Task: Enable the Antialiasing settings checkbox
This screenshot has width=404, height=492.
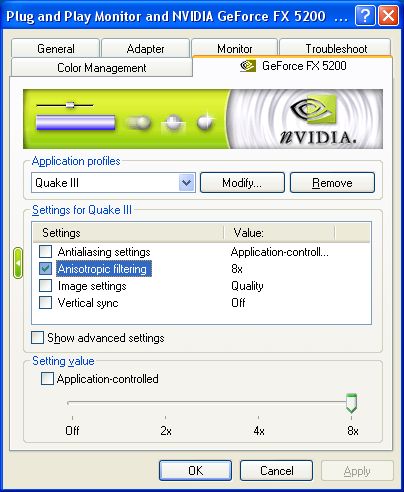Action: click(x=45, y=252)
